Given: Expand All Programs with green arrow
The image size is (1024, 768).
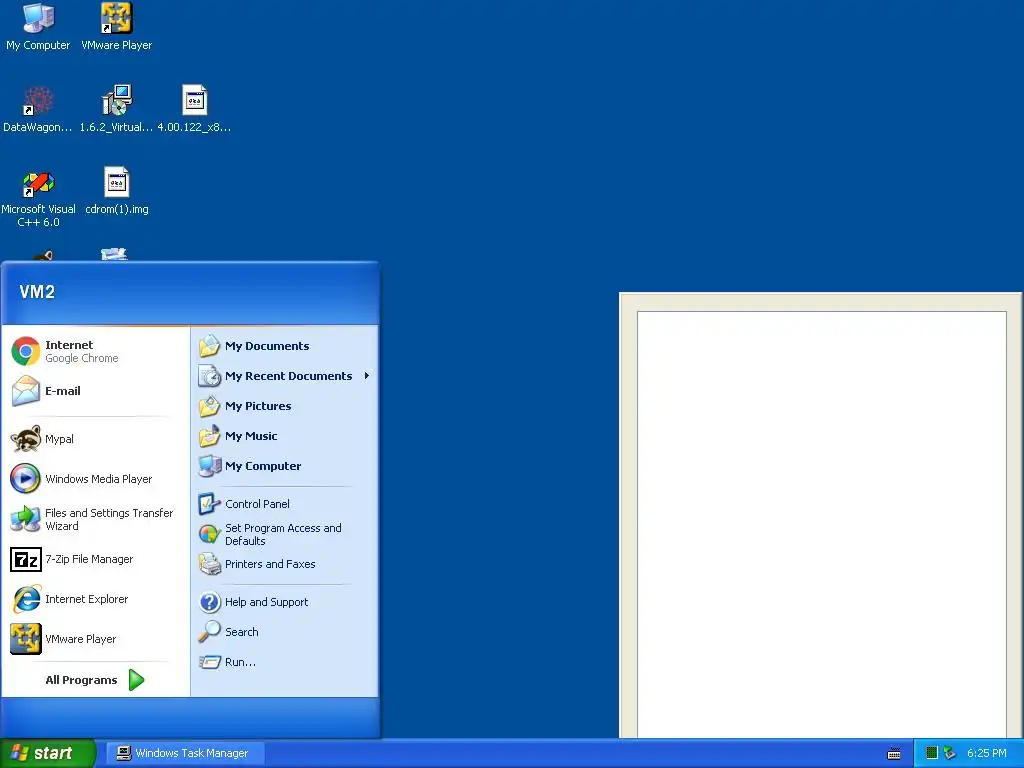Looking at the screenshot, I should click(x=95, y=680).
